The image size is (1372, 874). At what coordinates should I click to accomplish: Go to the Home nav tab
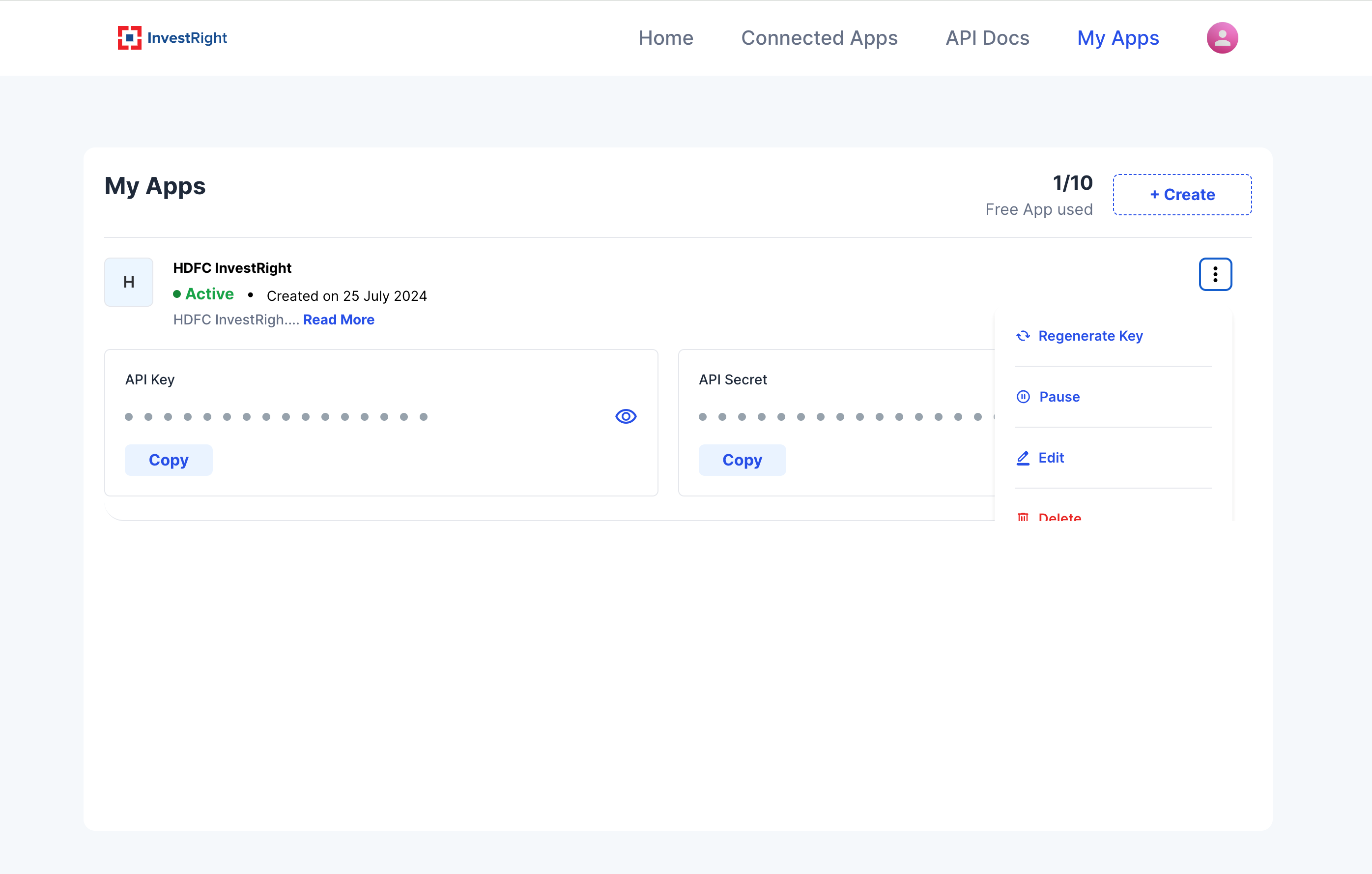pyautogui.click(x=665, y=38)
